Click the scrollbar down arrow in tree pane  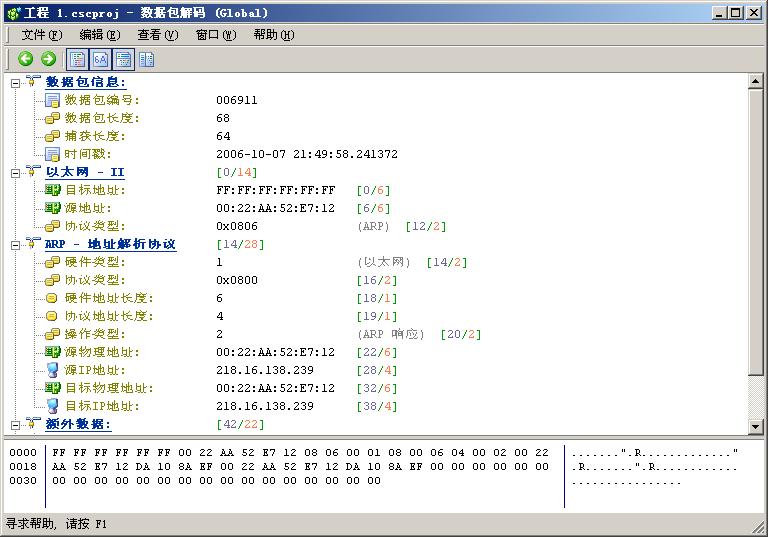click(755, 426)
